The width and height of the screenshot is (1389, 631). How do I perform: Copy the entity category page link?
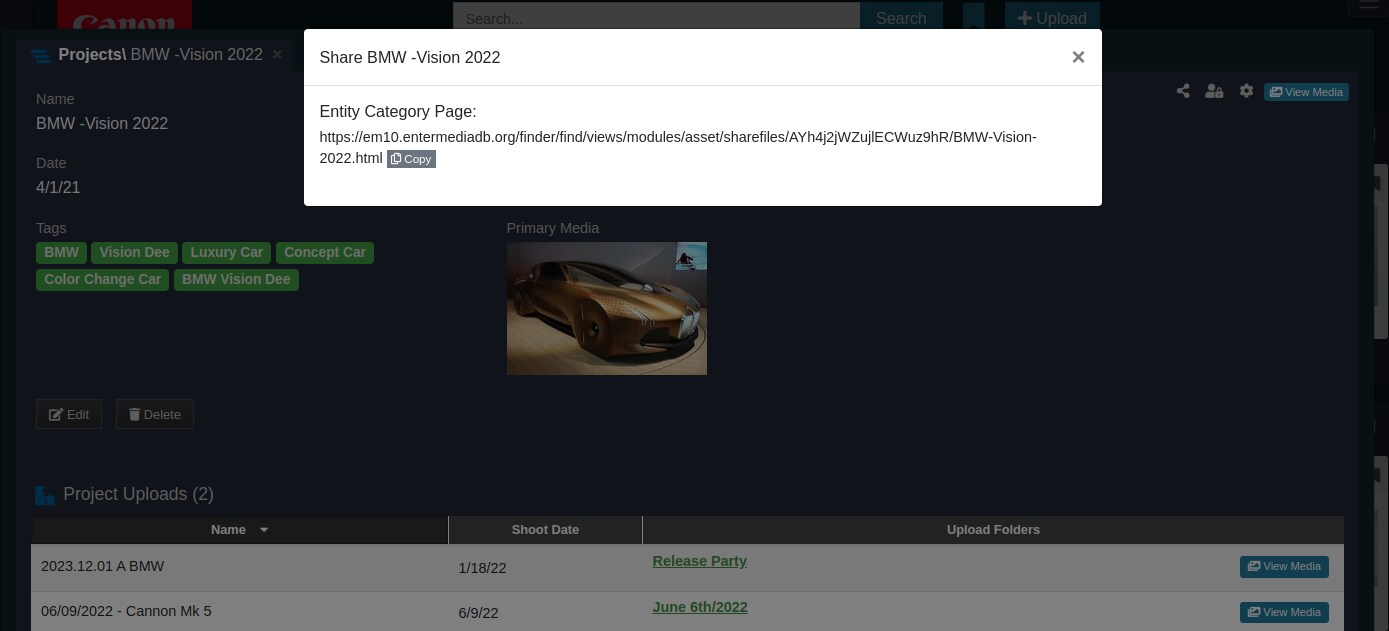click(411, 159)
